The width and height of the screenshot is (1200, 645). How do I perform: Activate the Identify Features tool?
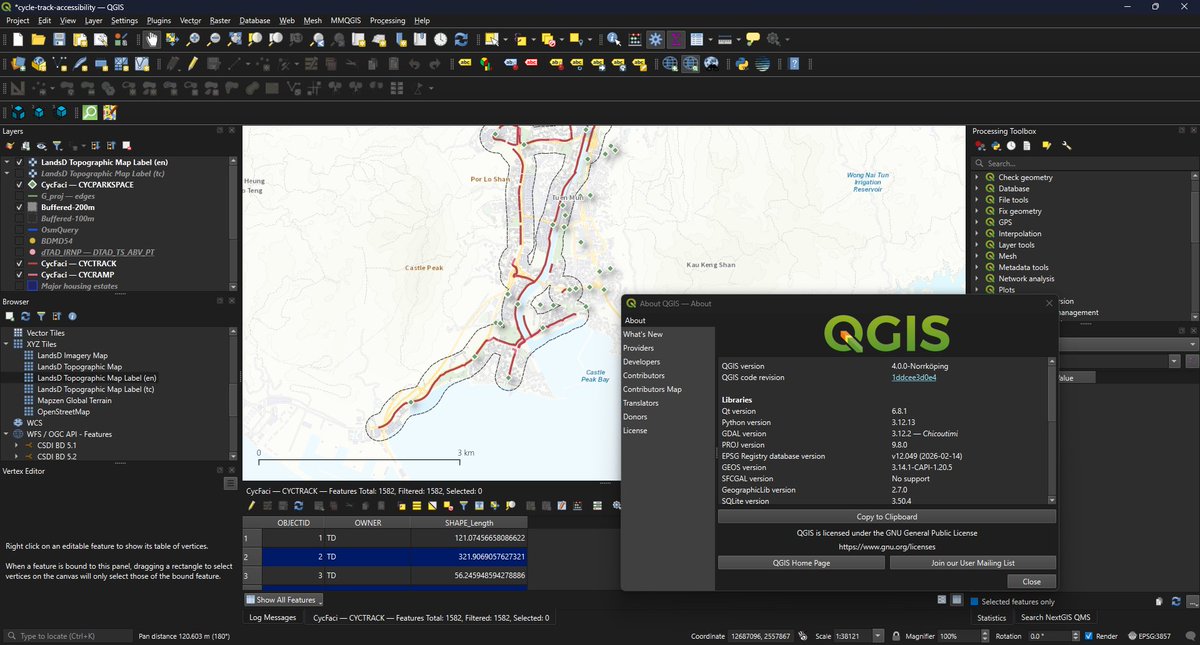point(613,40)
